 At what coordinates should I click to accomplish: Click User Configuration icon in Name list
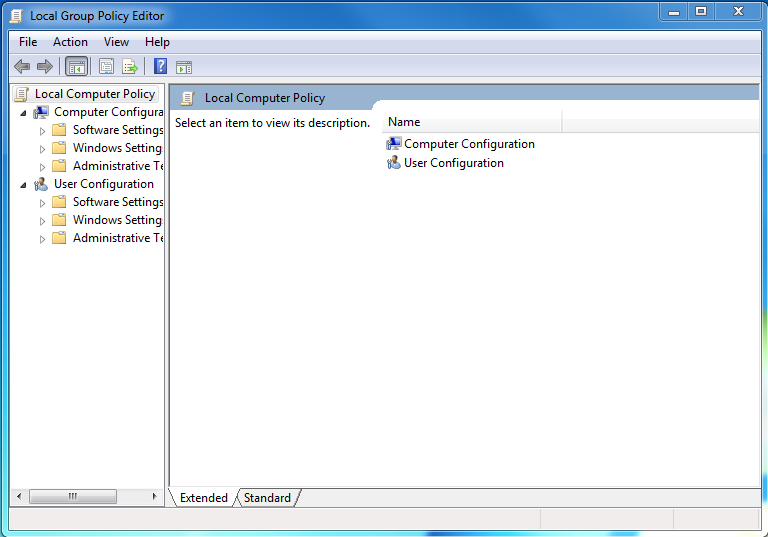393,163
